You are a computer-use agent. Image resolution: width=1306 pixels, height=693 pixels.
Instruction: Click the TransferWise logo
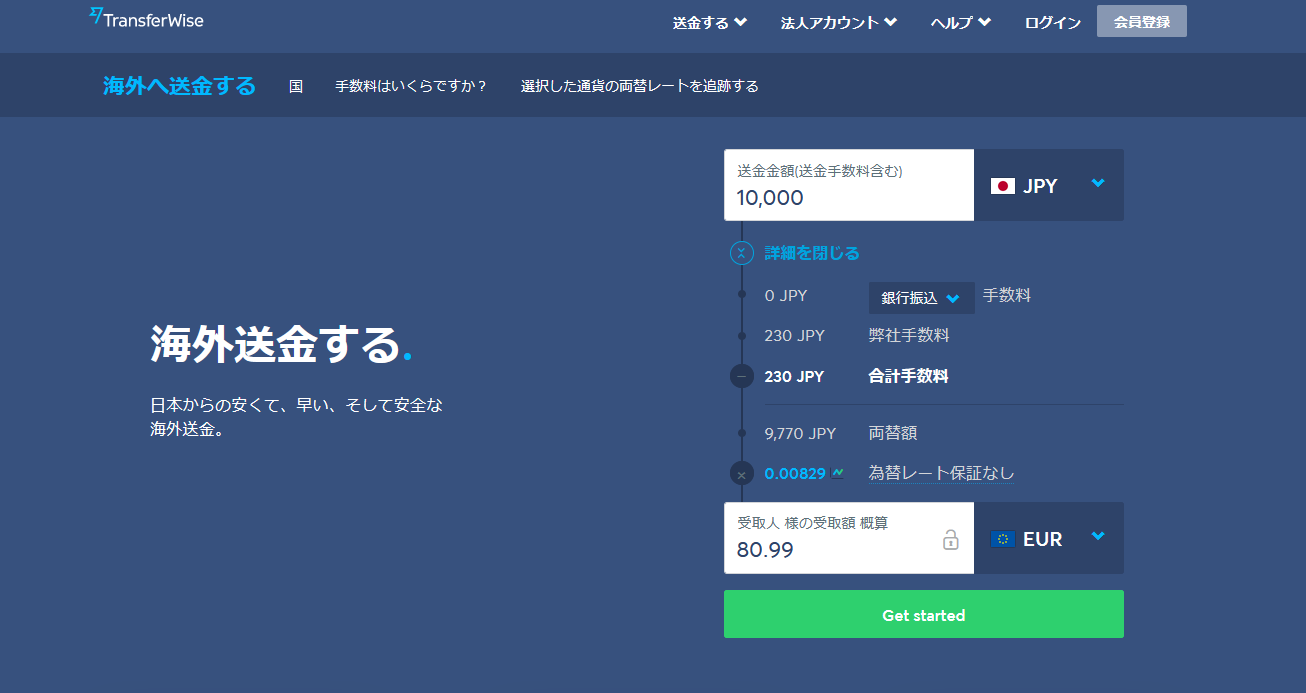coord(146,18)
